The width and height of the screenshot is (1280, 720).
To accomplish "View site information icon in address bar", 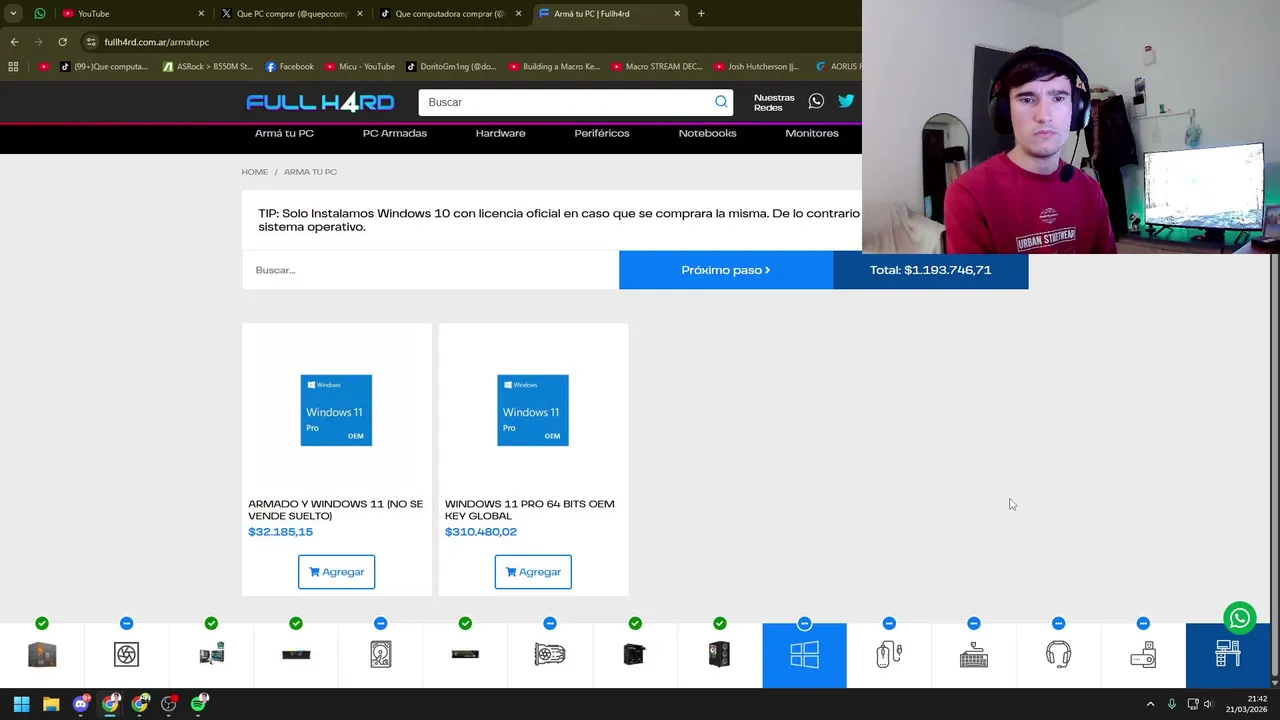I will click(x=91, y=42).
